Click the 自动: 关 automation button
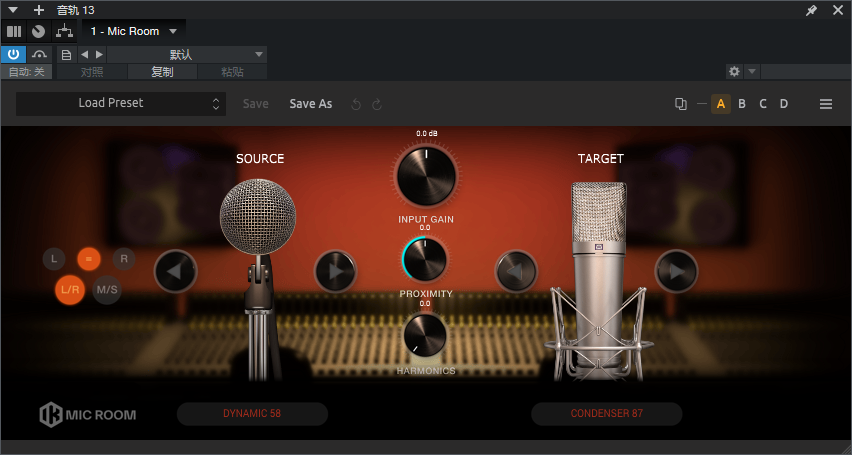This screenshot has height=455, width=852. [27, 72]
